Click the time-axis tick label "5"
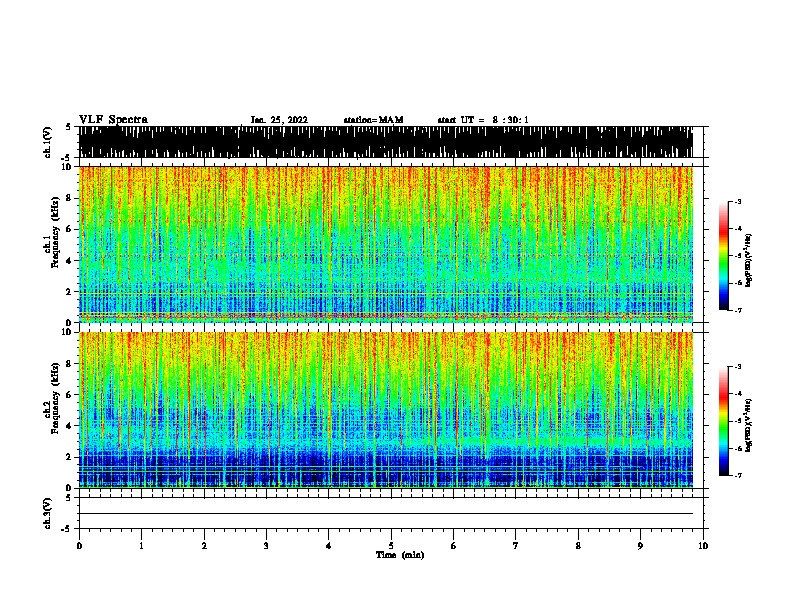 point(391,546)
